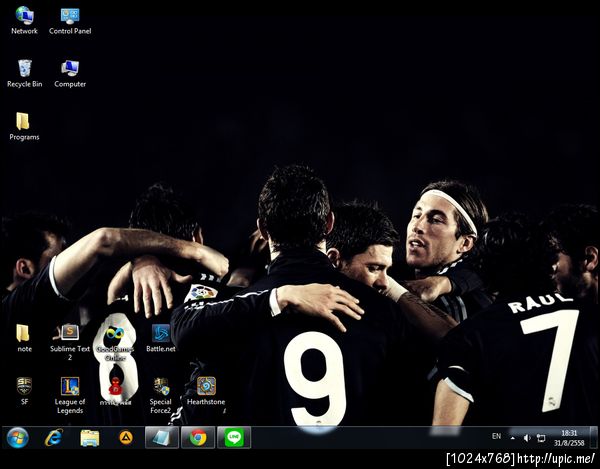Open the orange triangle taskbar app

tap(126, 438)
